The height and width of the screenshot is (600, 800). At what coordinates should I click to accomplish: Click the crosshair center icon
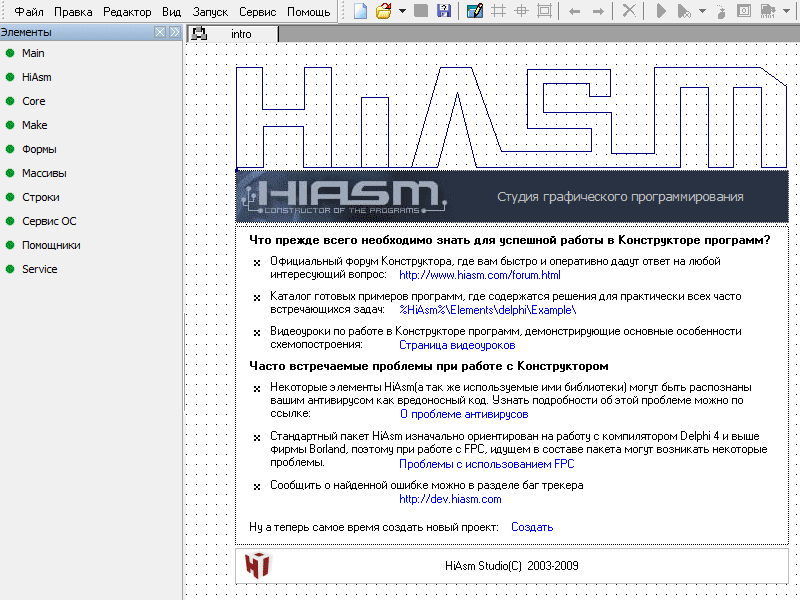[x=521, y=11]
